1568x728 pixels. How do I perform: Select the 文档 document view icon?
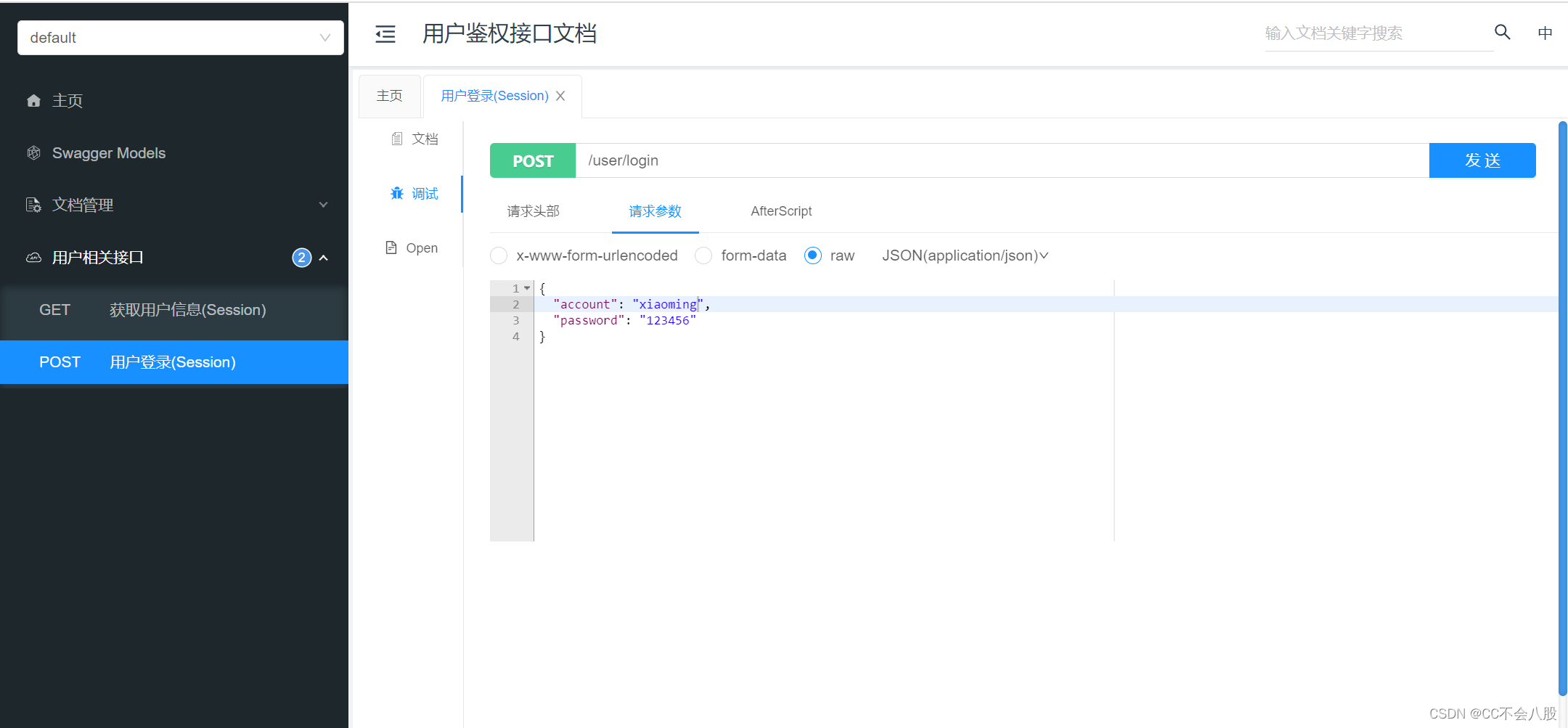(x=396, y=138)
